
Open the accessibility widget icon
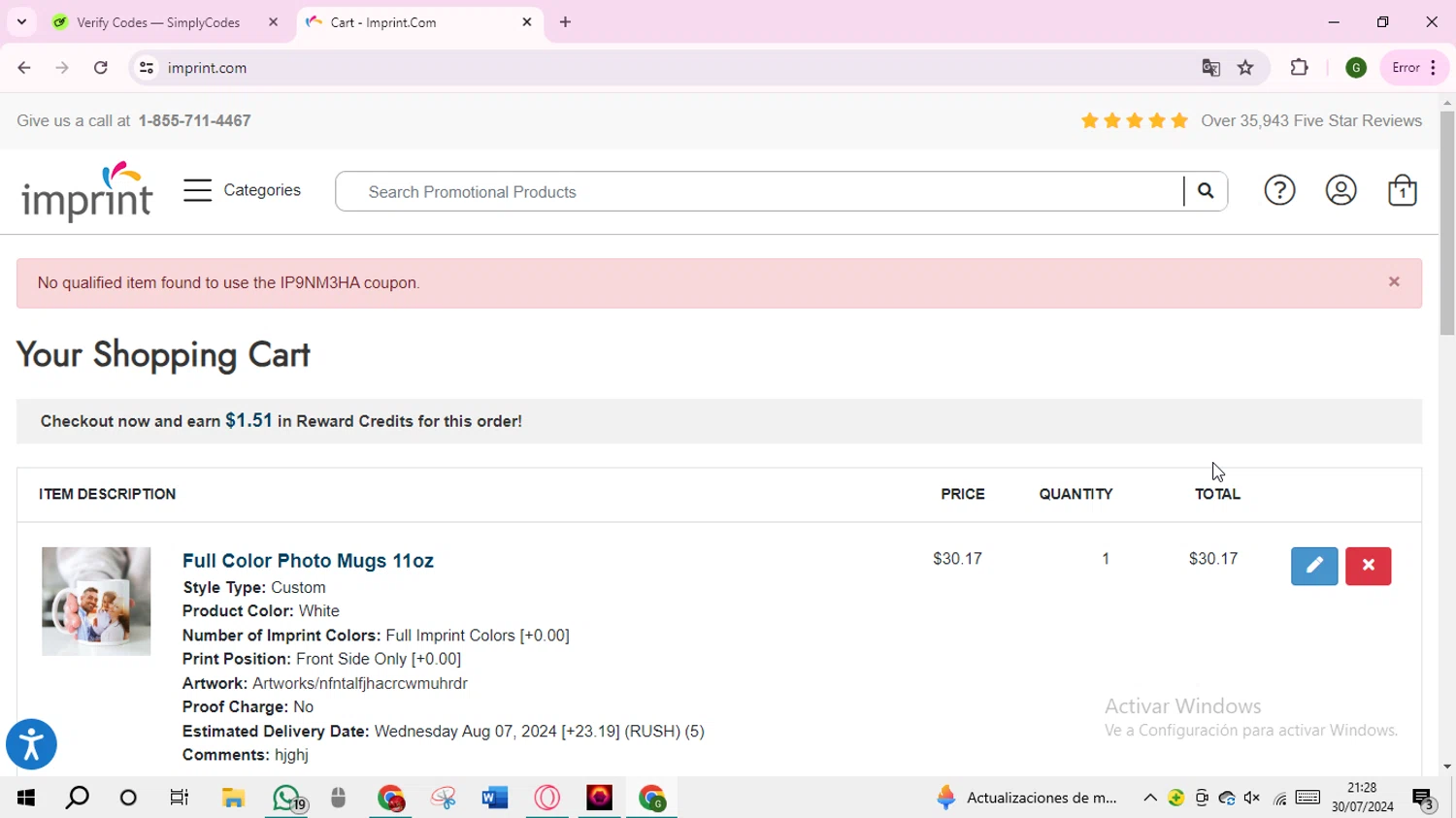pyautogui.click(x=31, y=744)
